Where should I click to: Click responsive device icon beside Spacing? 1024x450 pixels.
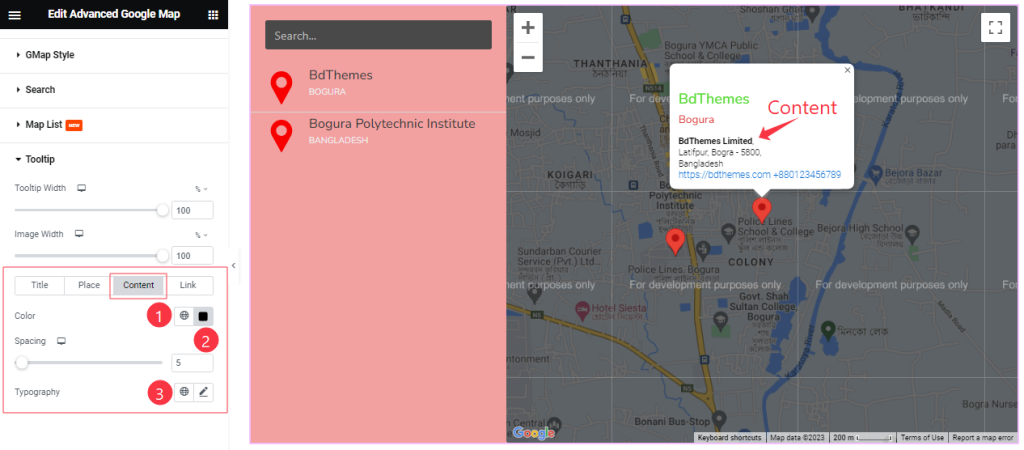click(x=61, y=341)
